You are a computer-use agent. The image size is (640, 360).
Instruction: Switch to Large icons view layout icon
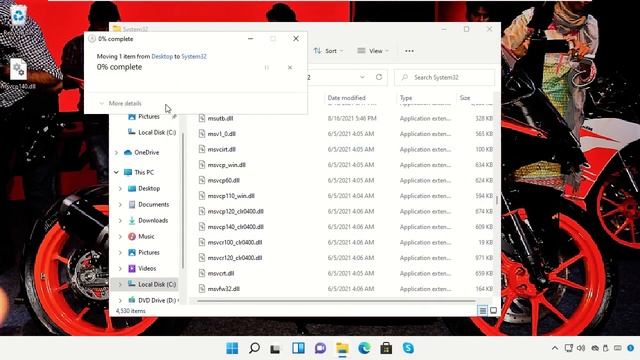pyautogui.click(x=493, y=311)
